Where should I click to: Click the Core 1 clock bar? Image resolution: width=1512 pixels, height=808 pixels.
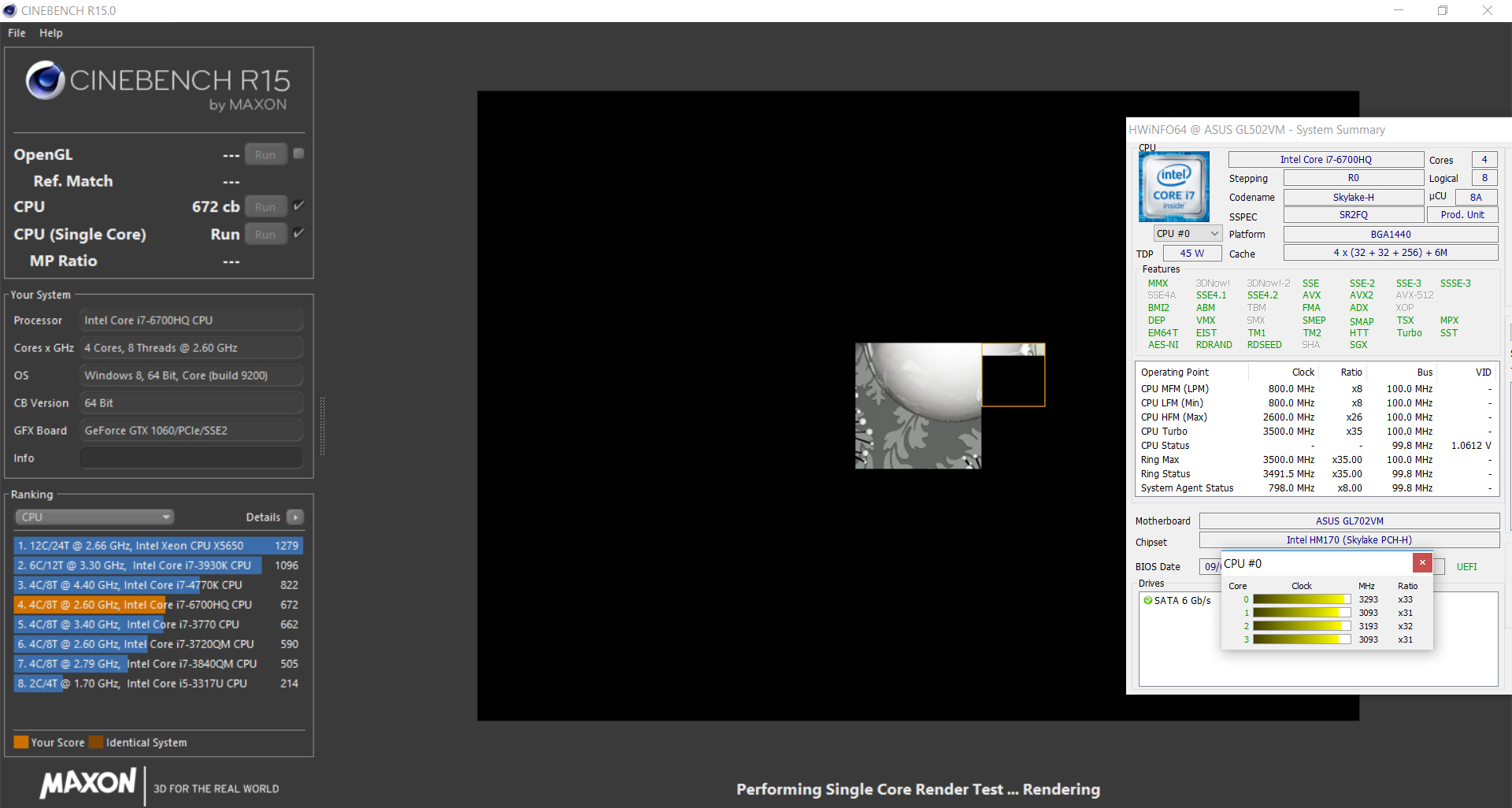pyautogui.click(x=1301, y=613)
